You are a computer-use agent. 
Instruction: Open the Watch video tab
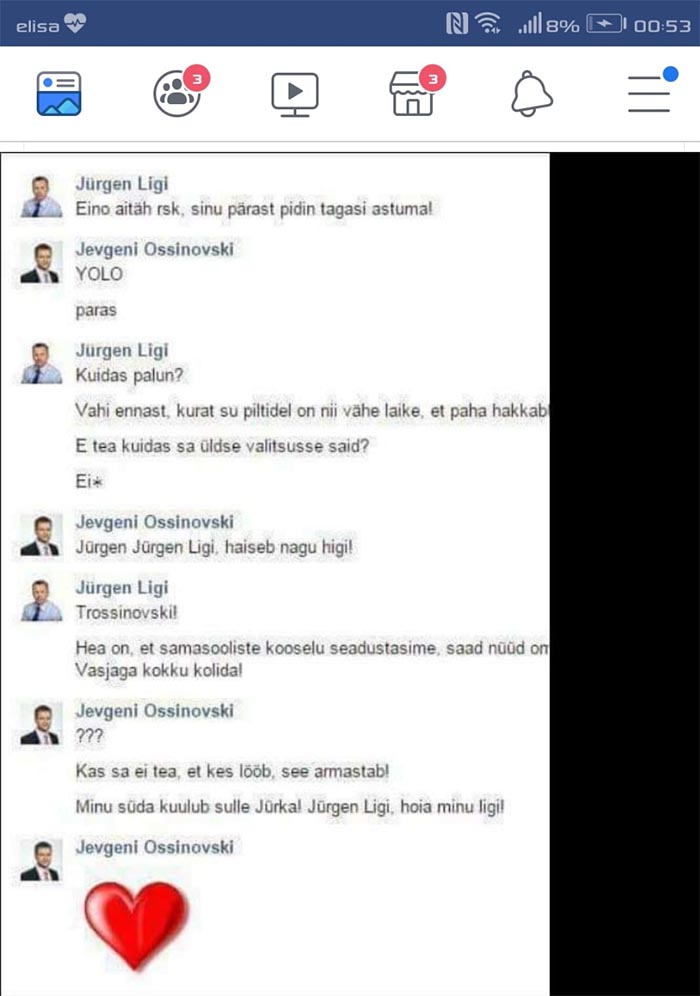pyautogui.click(x=295, y=94)
